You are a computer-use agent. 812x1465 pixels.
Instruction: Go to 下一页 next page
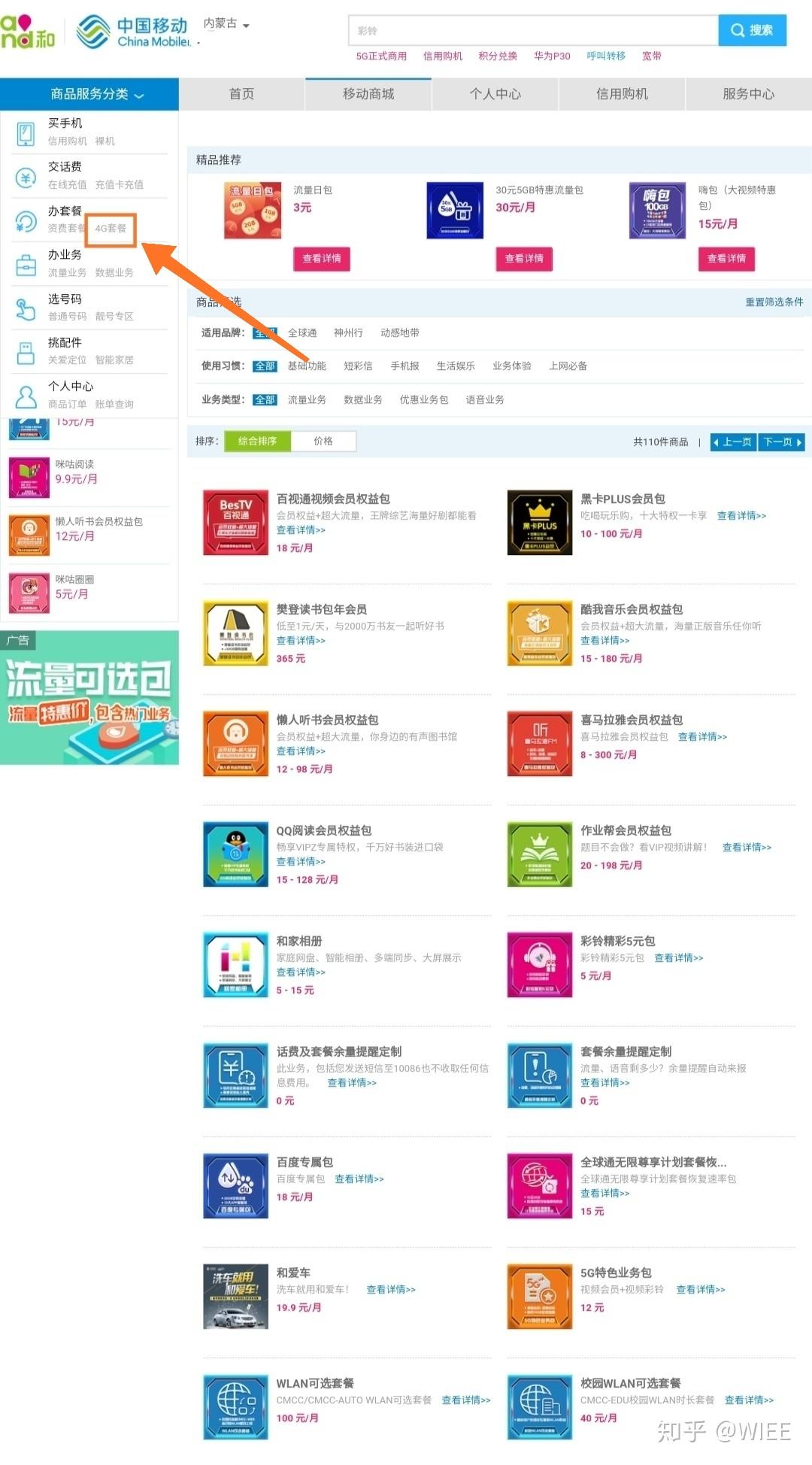[782, 442]
